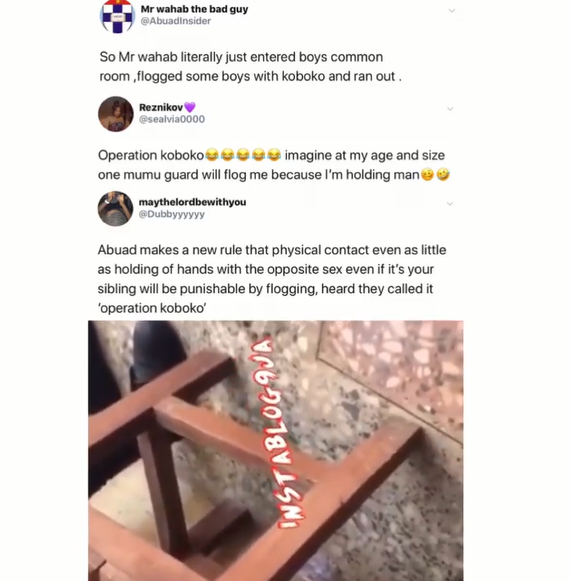This screenshot has width=571, height=581.
Task: Open the tweet about flogging boys with koboko
Action: point(250,67)
